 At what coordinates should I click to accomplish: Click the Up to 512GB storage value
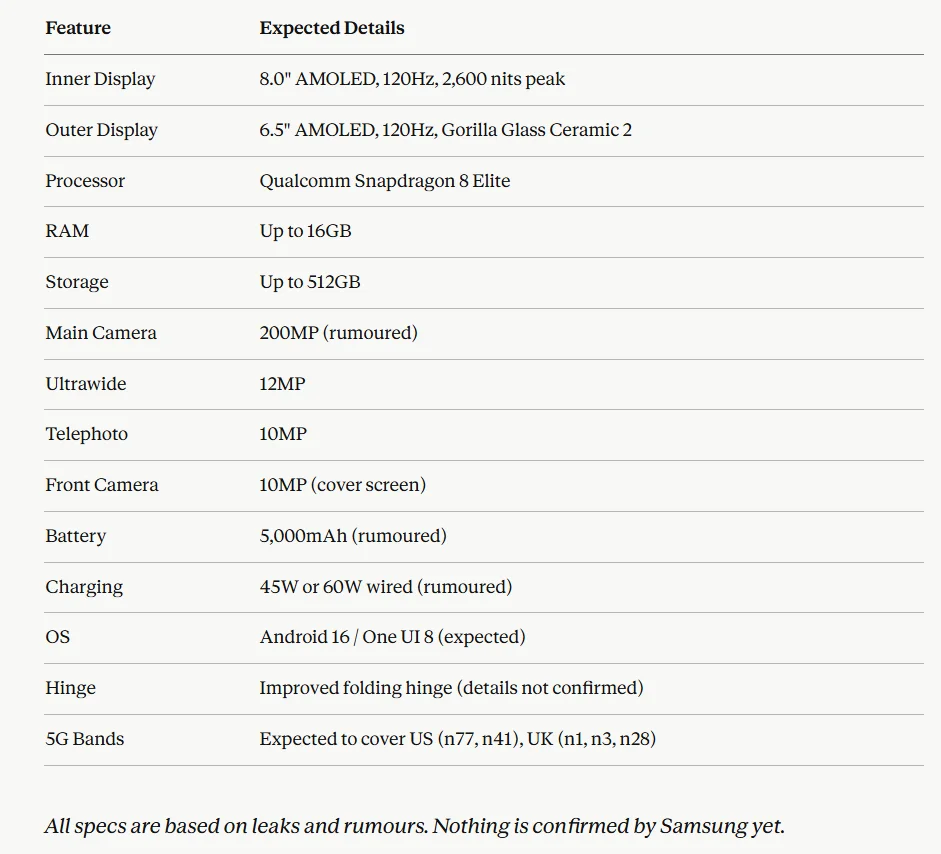coord(310,282)
